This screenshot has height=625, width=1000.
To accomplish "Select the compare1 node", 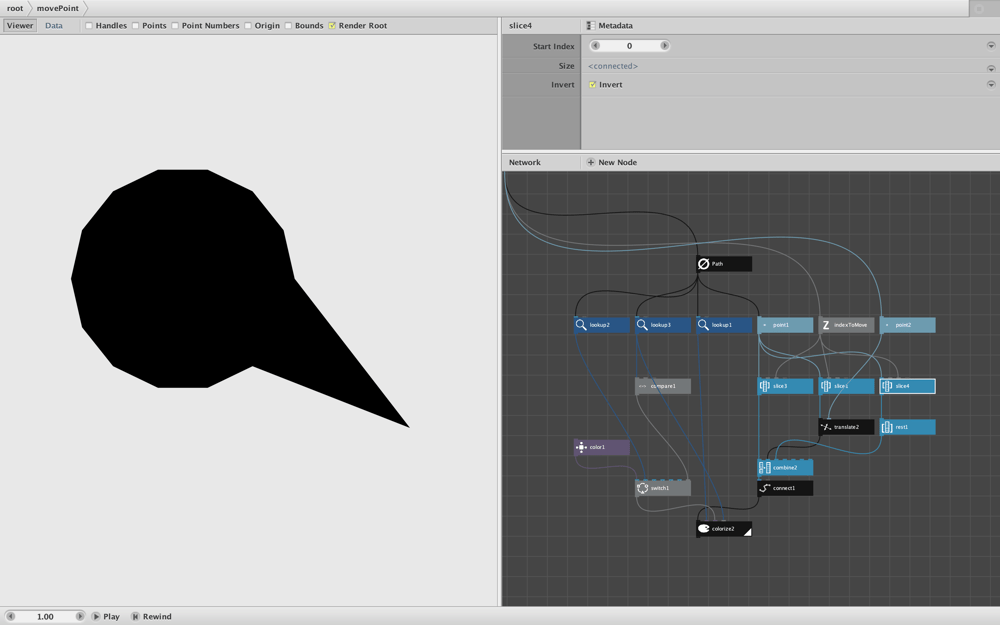I will 663,386.
